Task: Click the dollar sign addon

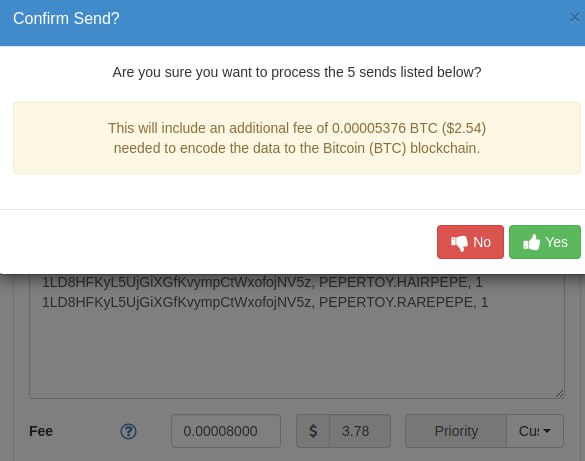Action: 313,431
